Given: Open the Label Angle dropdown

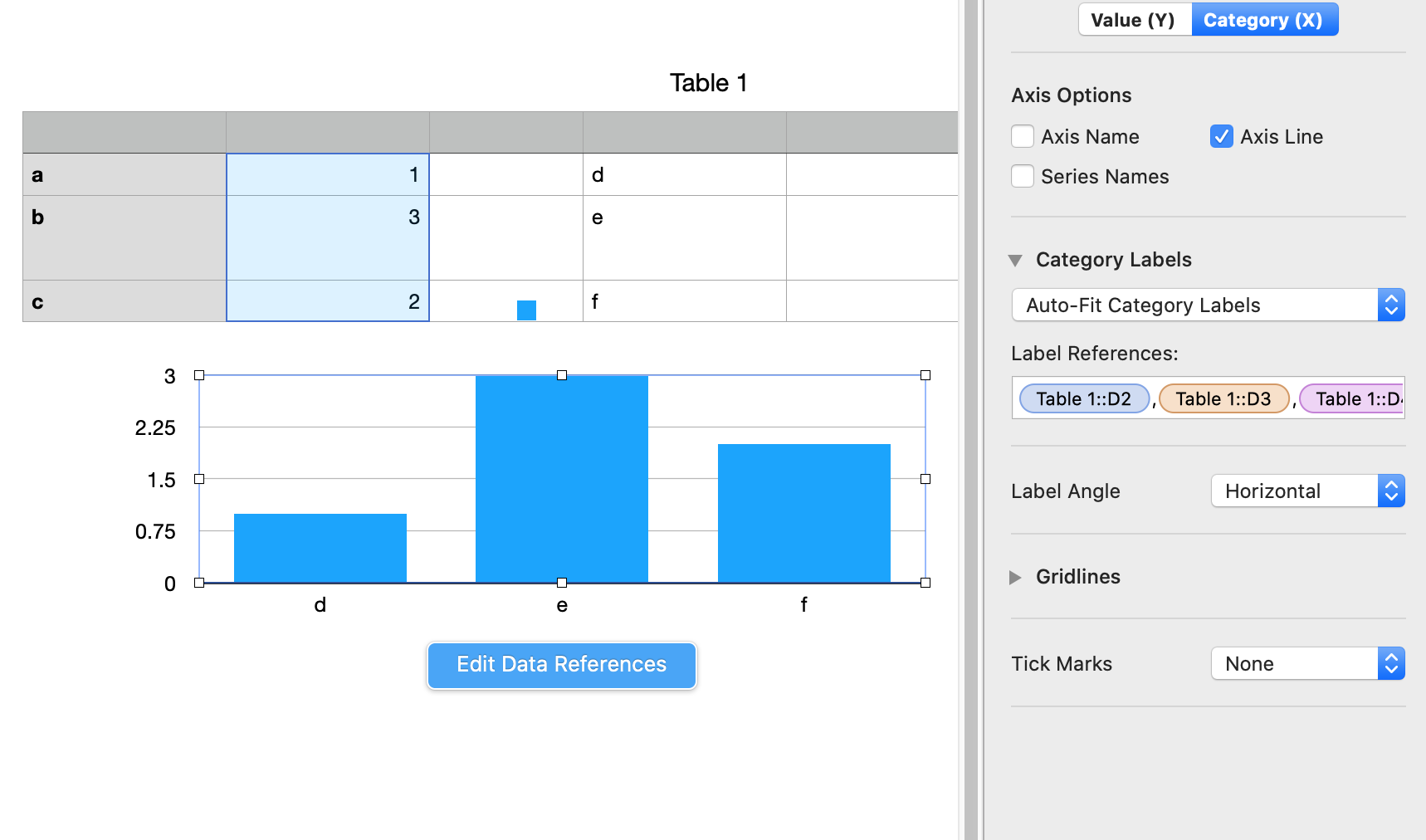Looking at the screenshot, I should [1307, 491].
